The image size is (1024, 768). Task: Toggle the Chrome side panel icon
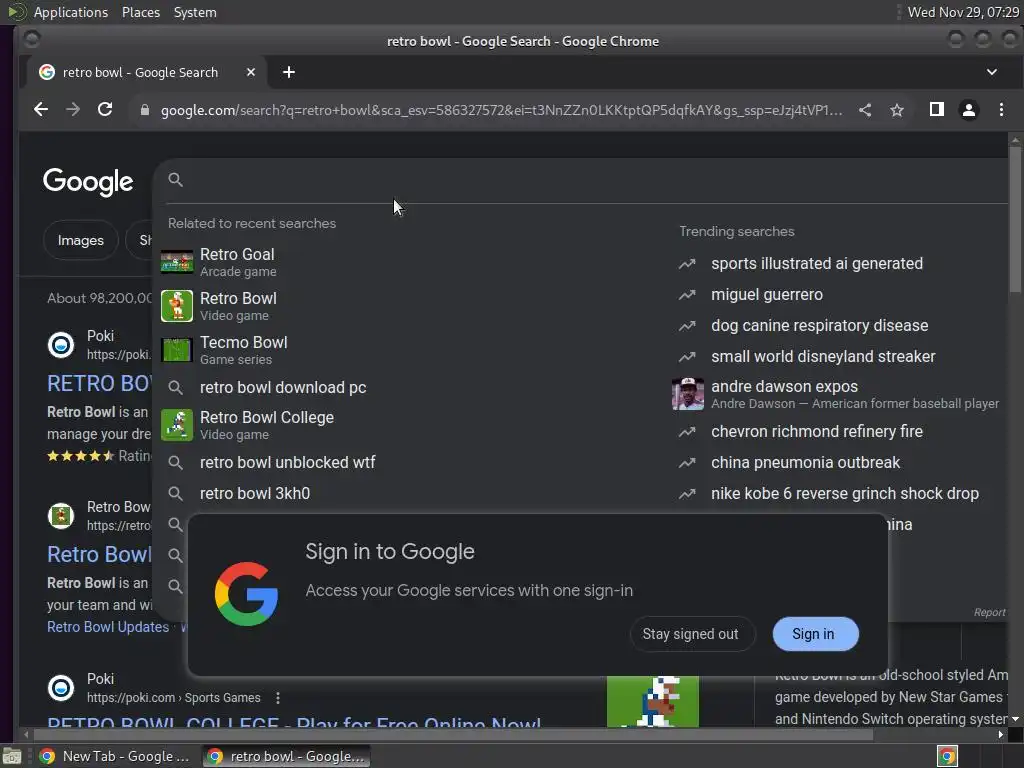click(936, 110)
